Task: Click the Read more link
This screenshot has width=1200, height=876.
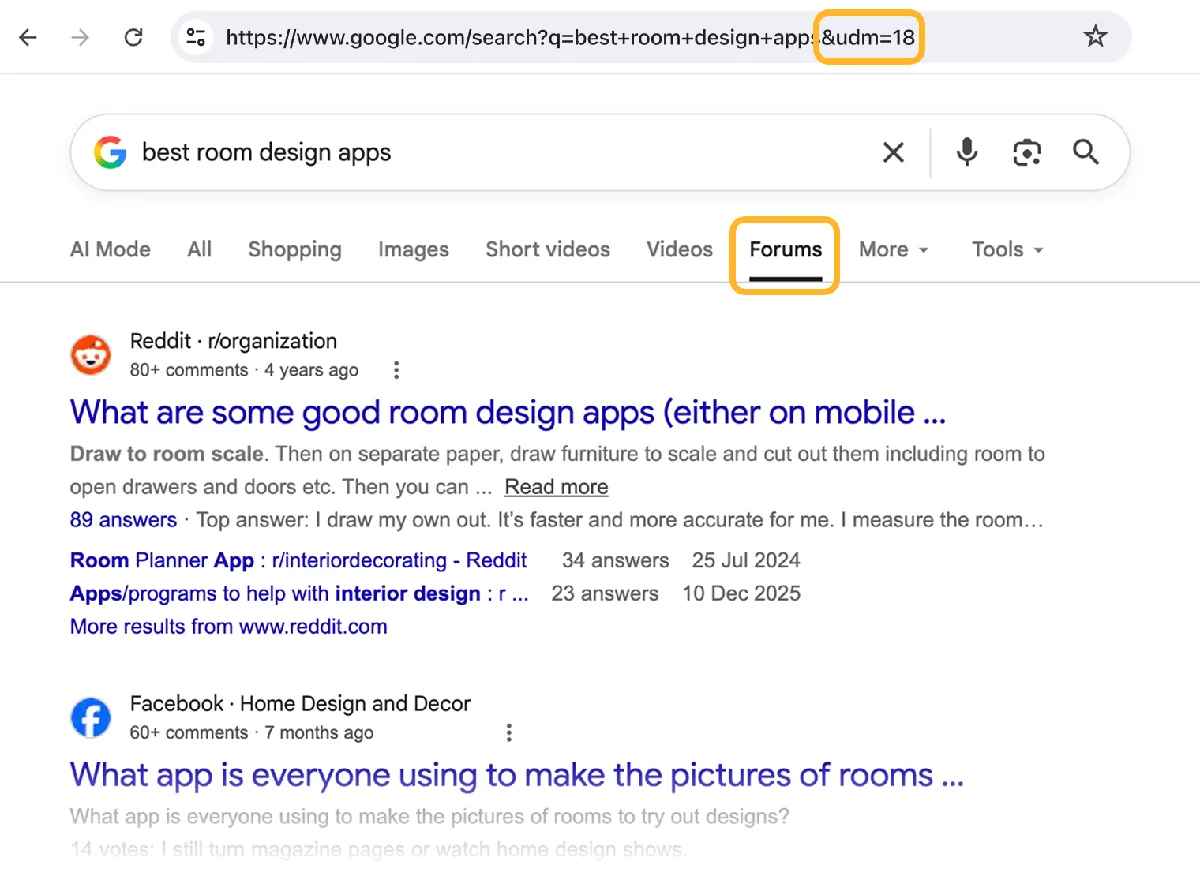Action: (x=556, y=487)
